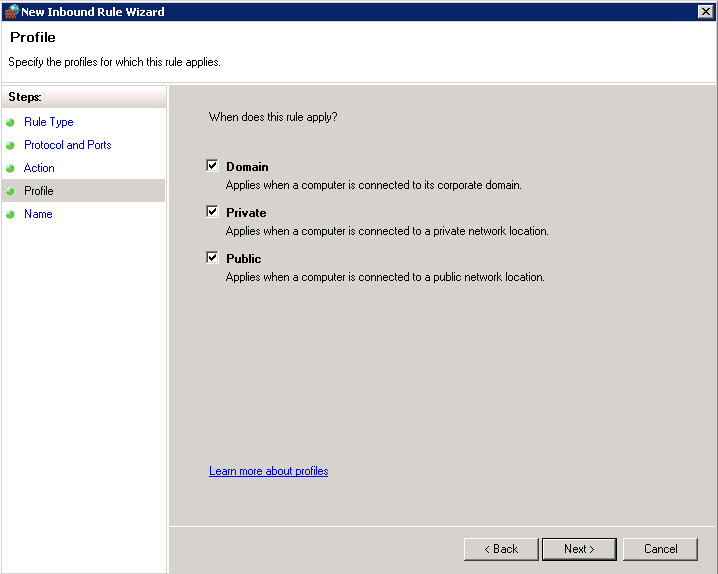
Task: Cancel the inbound rule wizard
Action: pos(660,549)
